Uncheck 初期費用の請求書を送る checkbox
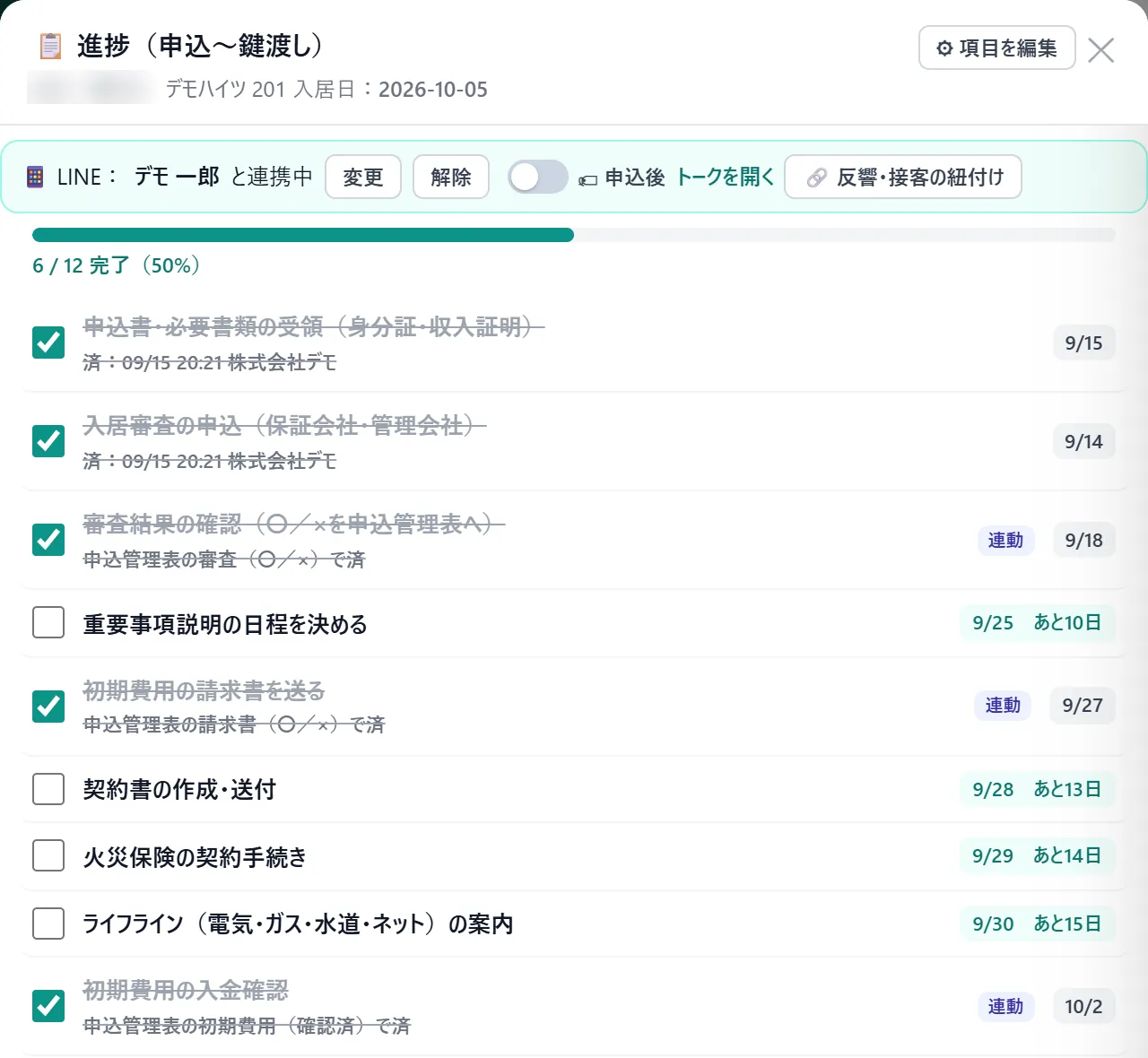This screenshot has width=1148, height=1058. (48, 706)
